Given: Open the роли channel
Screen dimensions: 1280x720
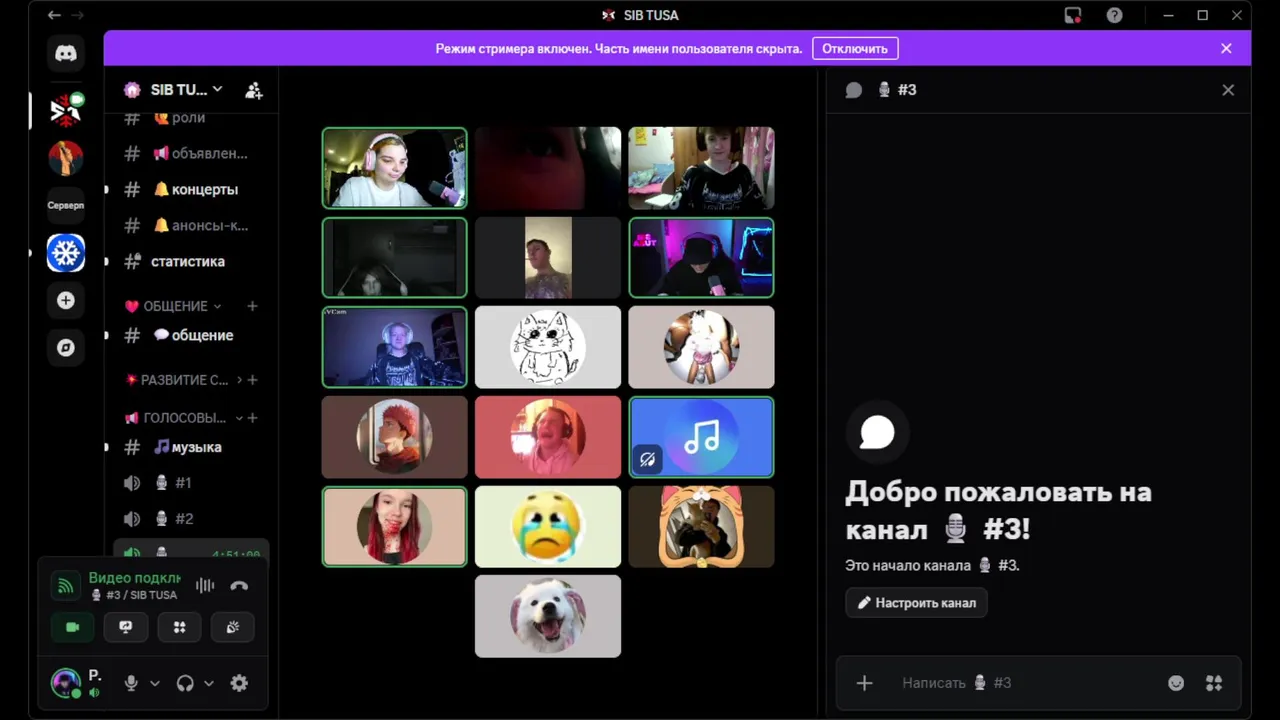Looking at the screenshot, I should (190, 118).
